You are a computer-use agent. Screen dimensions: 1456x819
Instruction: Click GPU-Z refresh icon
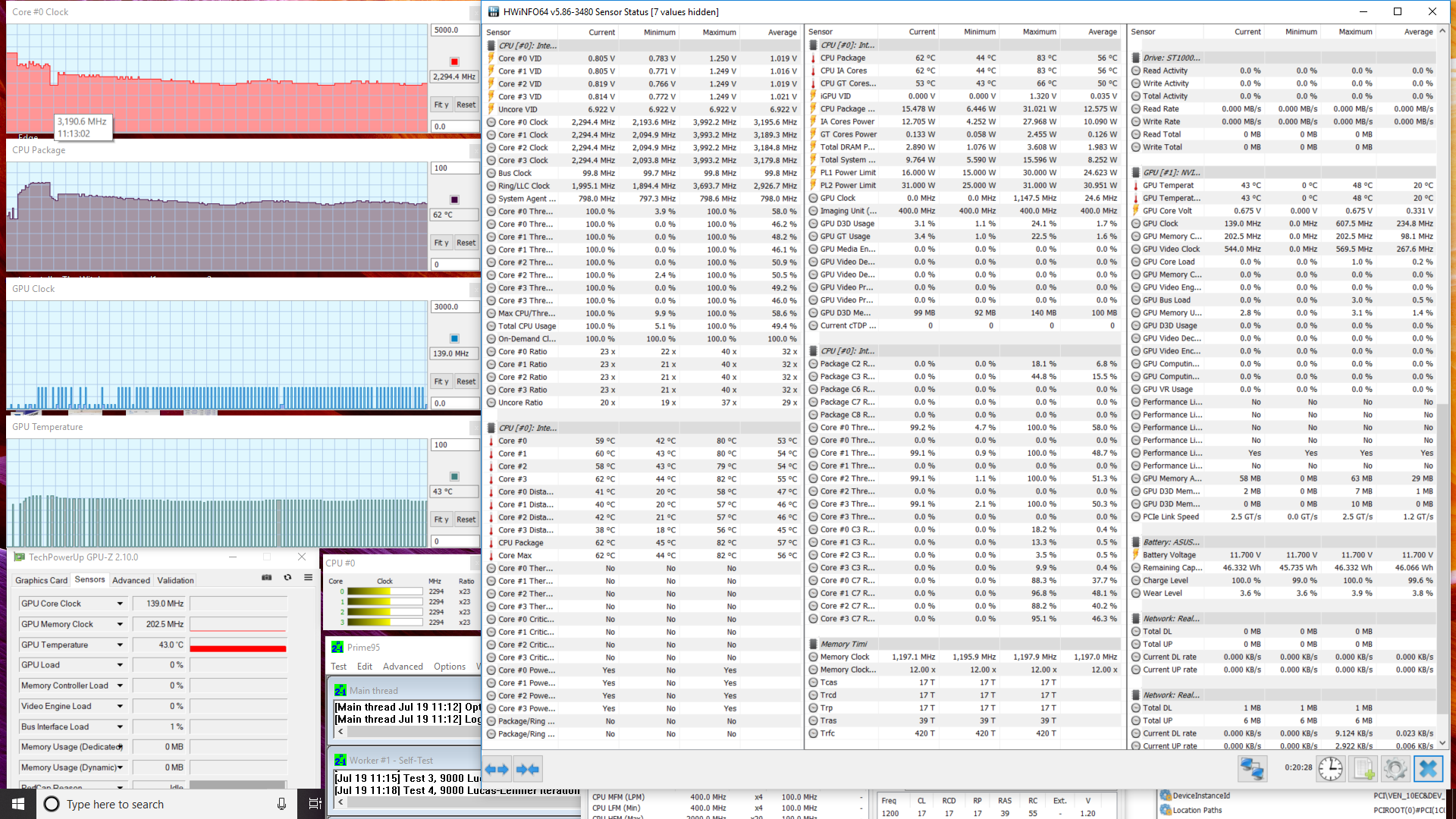[287, 578]
